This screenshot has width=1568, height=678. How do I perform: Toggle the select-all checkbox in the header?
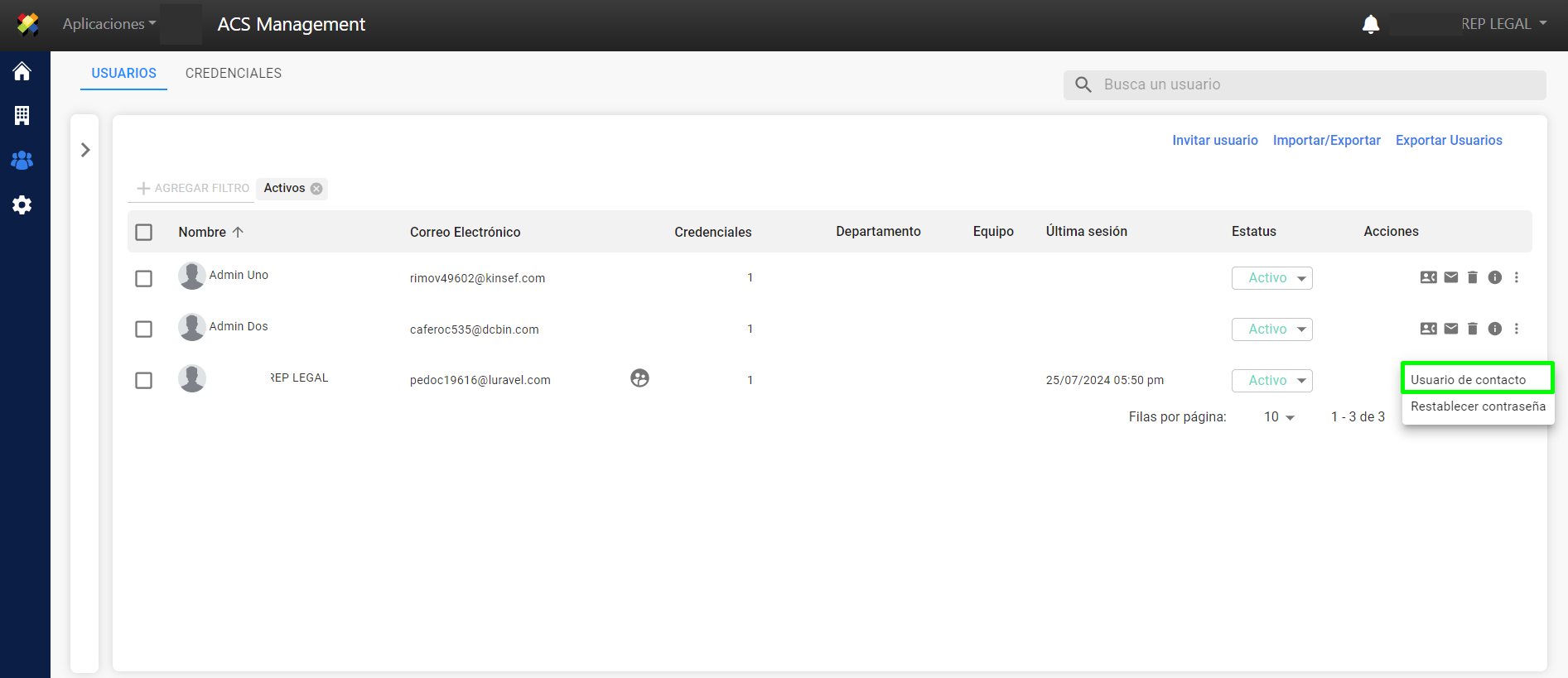click(144, 232)
